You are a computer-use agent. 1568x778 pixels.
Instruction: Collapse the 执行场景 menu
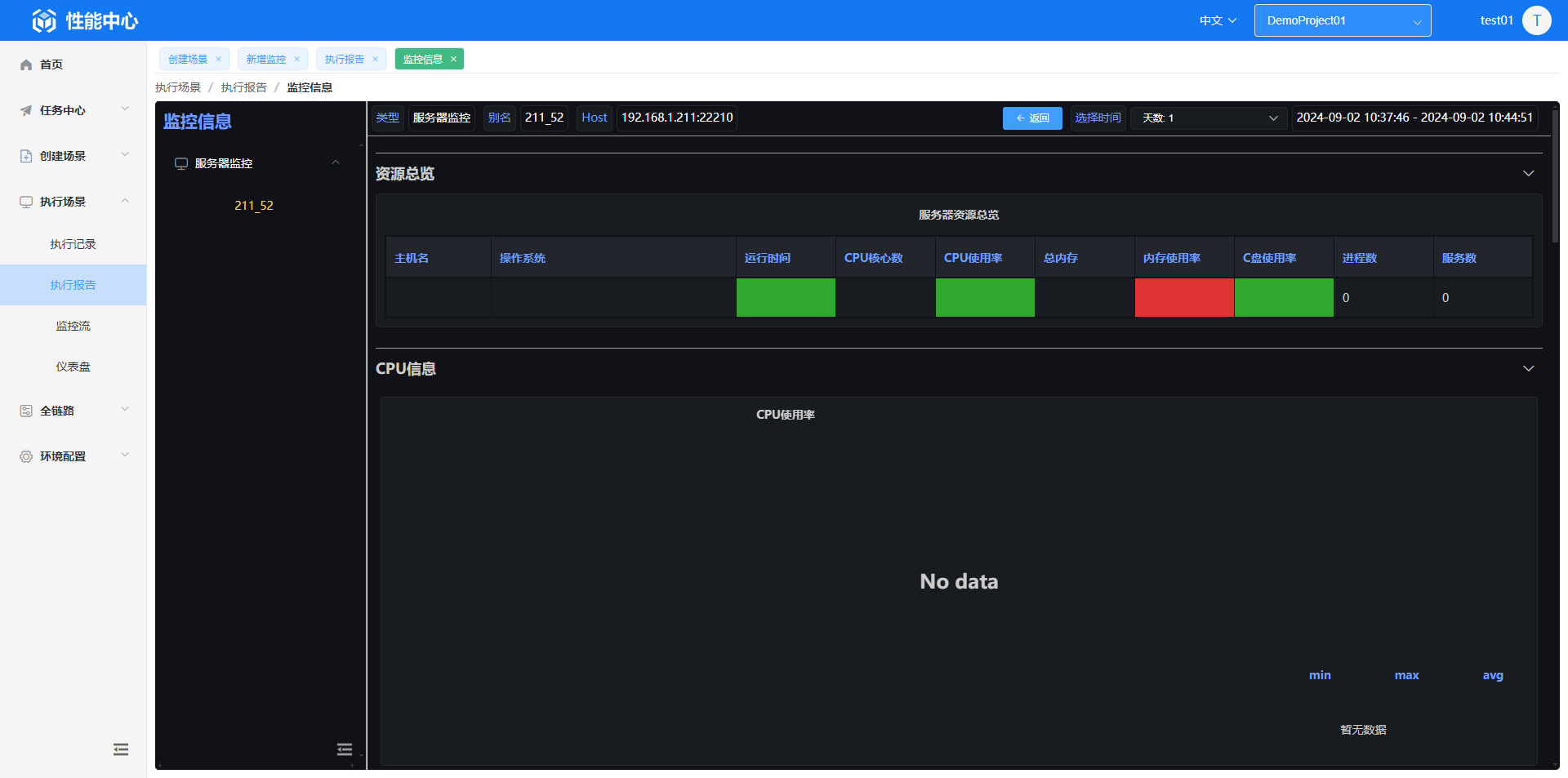pos(125,200)
